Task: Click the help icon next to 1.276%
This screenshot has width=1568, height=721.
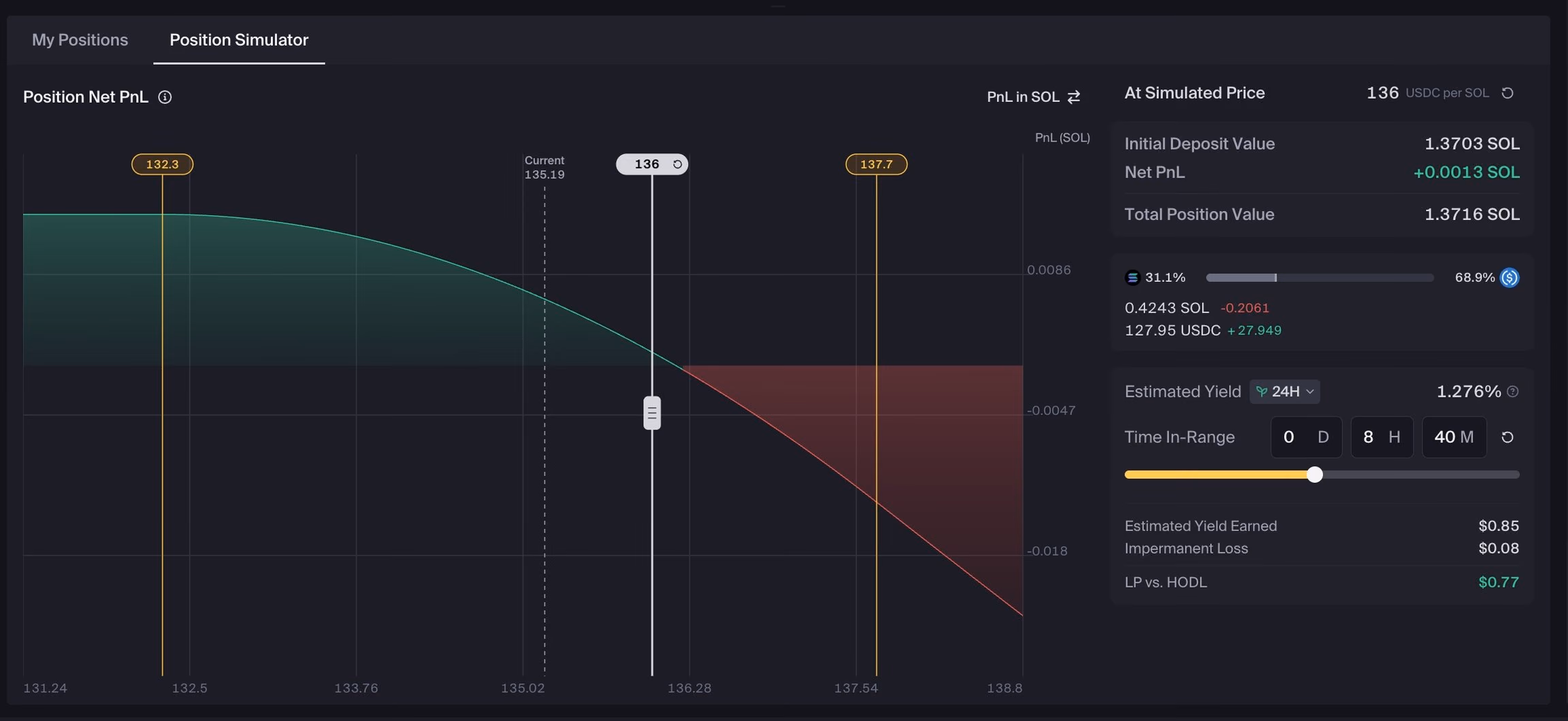Action: 1512,391
